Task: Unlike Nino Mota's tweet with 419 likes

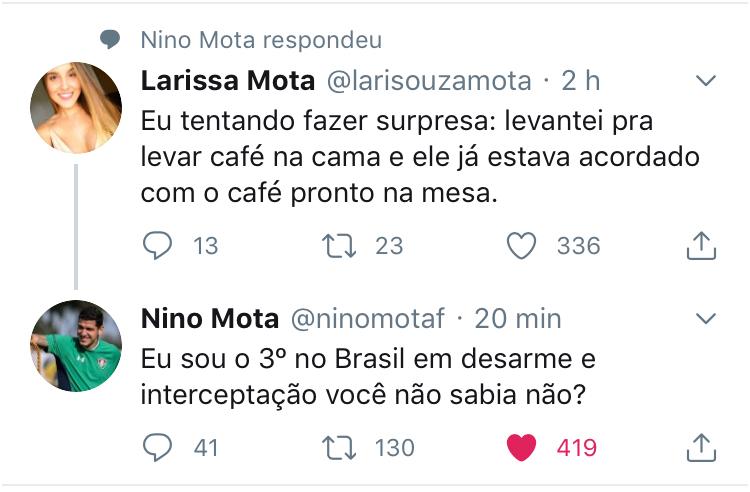Action: pos(521,448)
